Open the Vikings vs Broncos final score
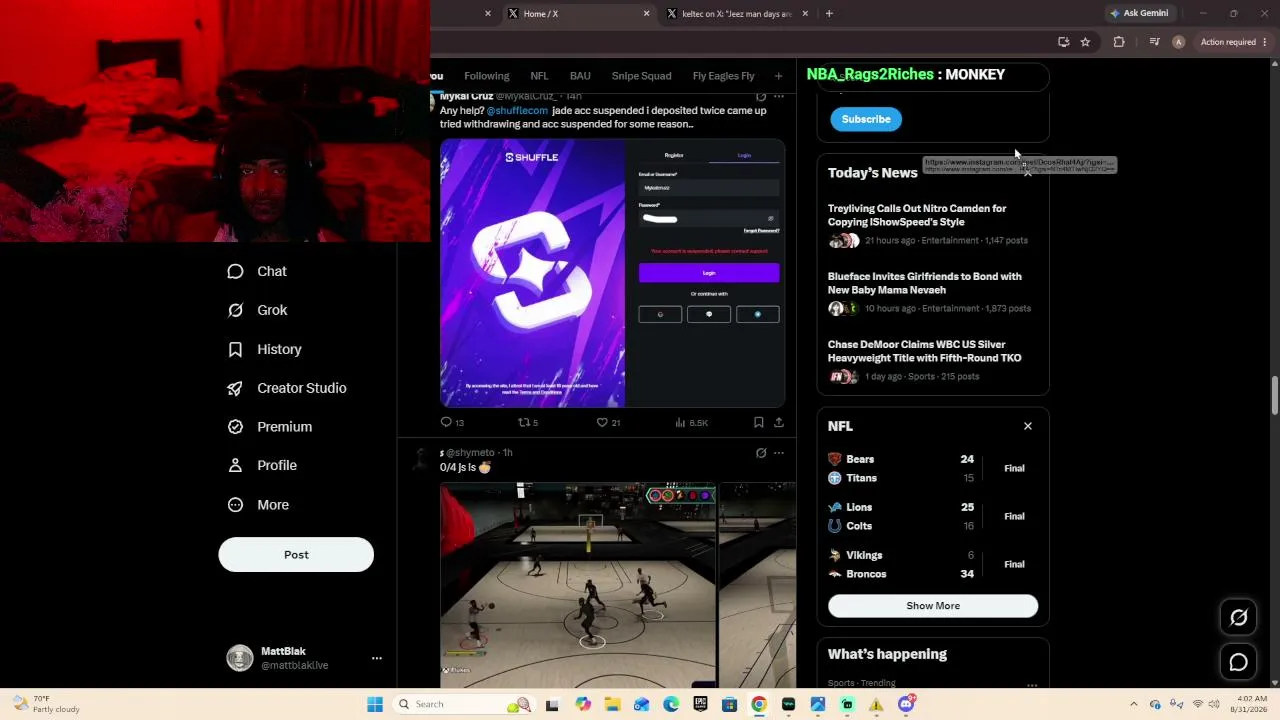 click(933, 564)
